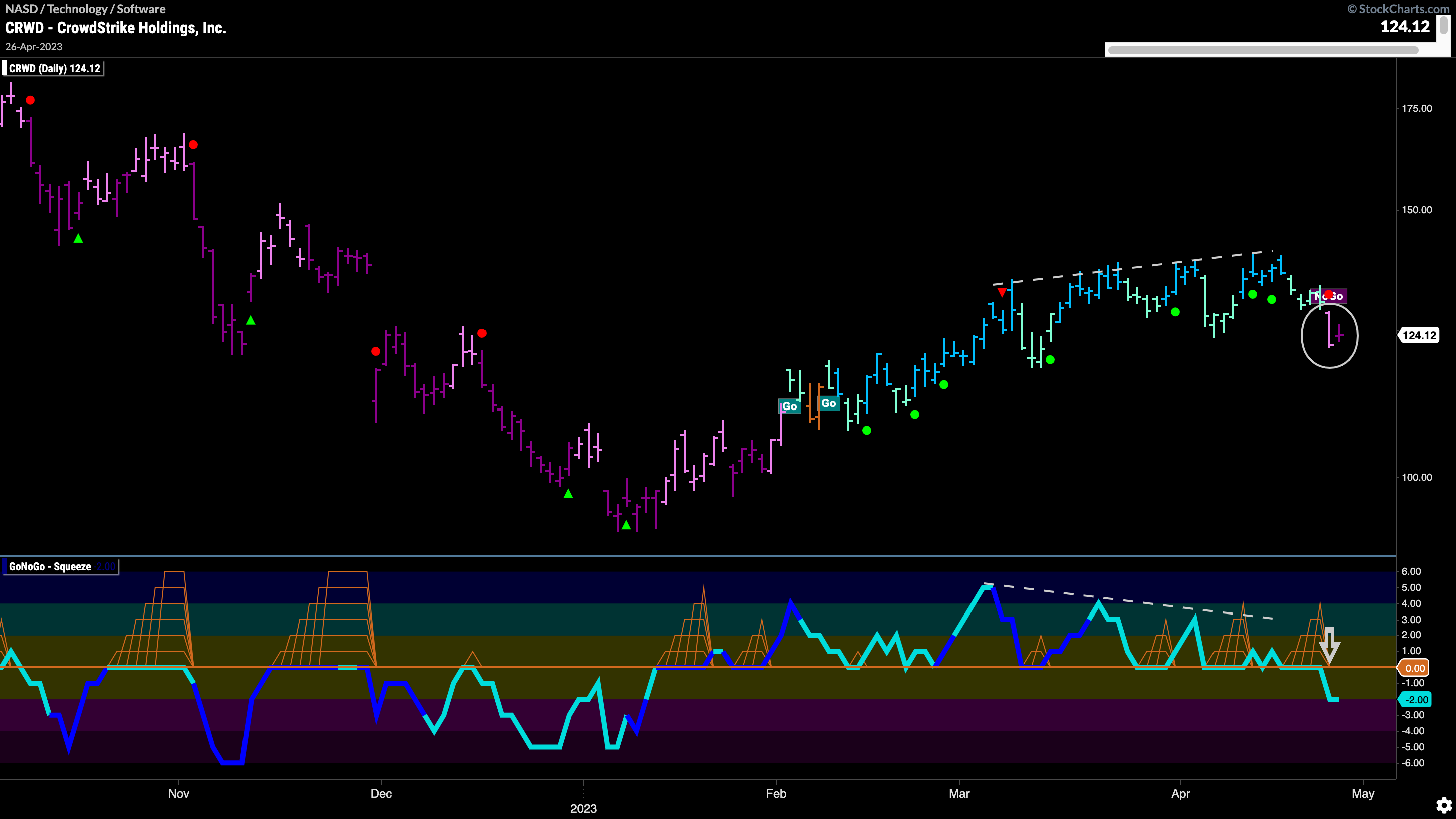Click the CRWD - CrowdStrike Holdings, Inc. title
This screenshot has height=819, width=1456.
click(116, 28)
